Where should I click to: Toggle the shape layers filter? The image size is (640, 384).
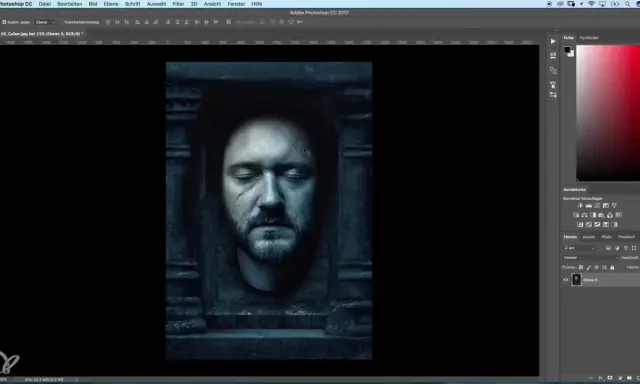pos(634,248)
